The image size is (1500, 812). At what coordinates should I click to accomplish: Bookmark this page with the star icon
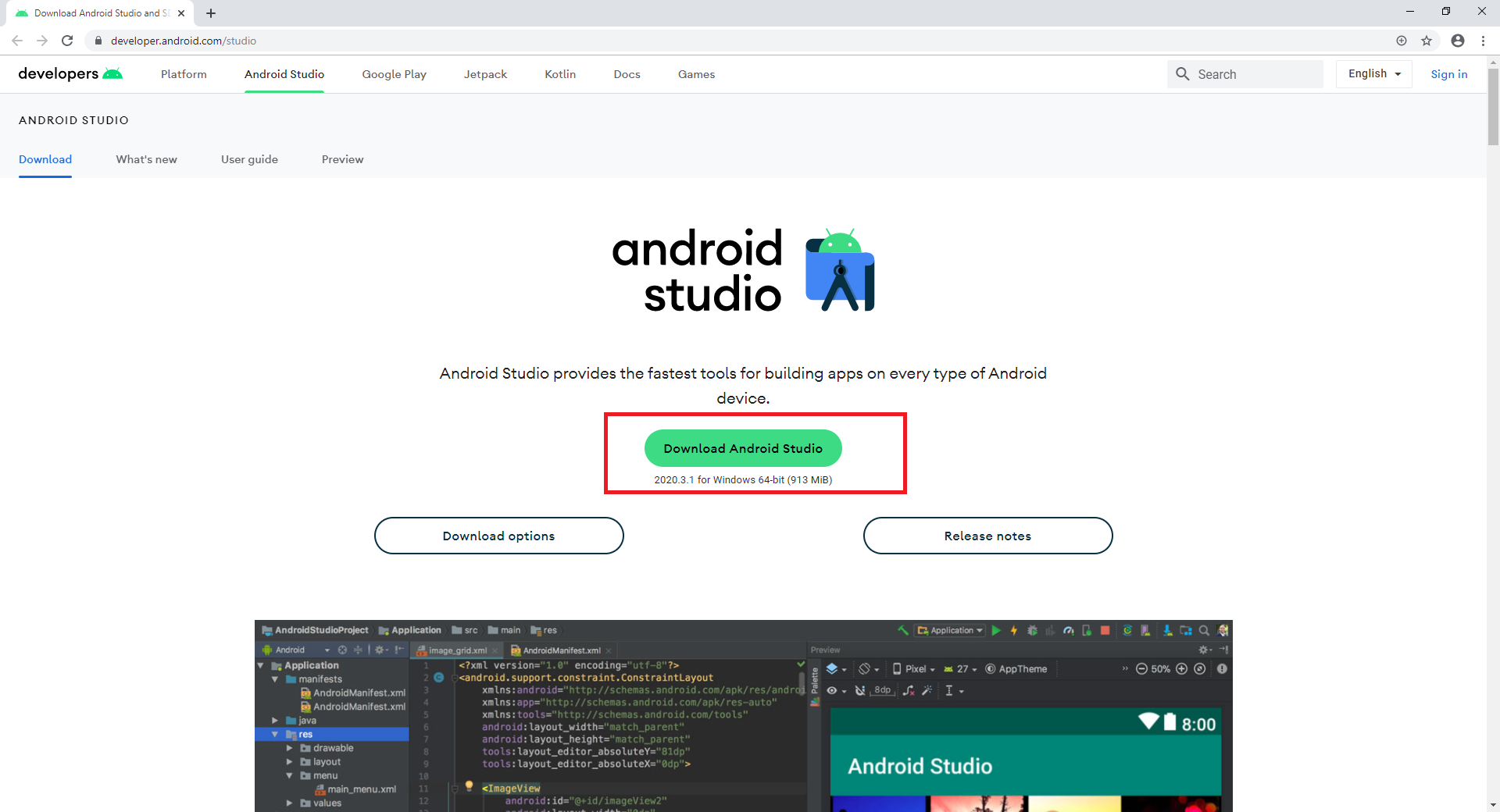(1427, 41)
